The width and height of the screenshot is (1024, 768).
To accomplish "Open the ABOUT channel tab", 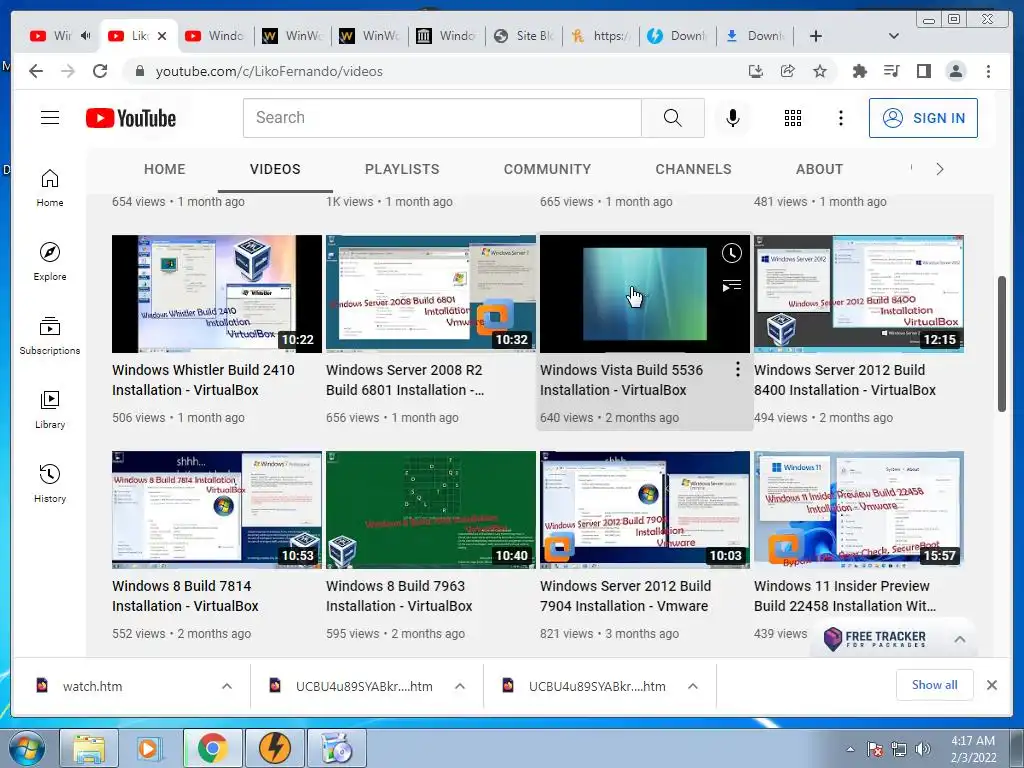I will pyautogui.click(x=819, y=169).
